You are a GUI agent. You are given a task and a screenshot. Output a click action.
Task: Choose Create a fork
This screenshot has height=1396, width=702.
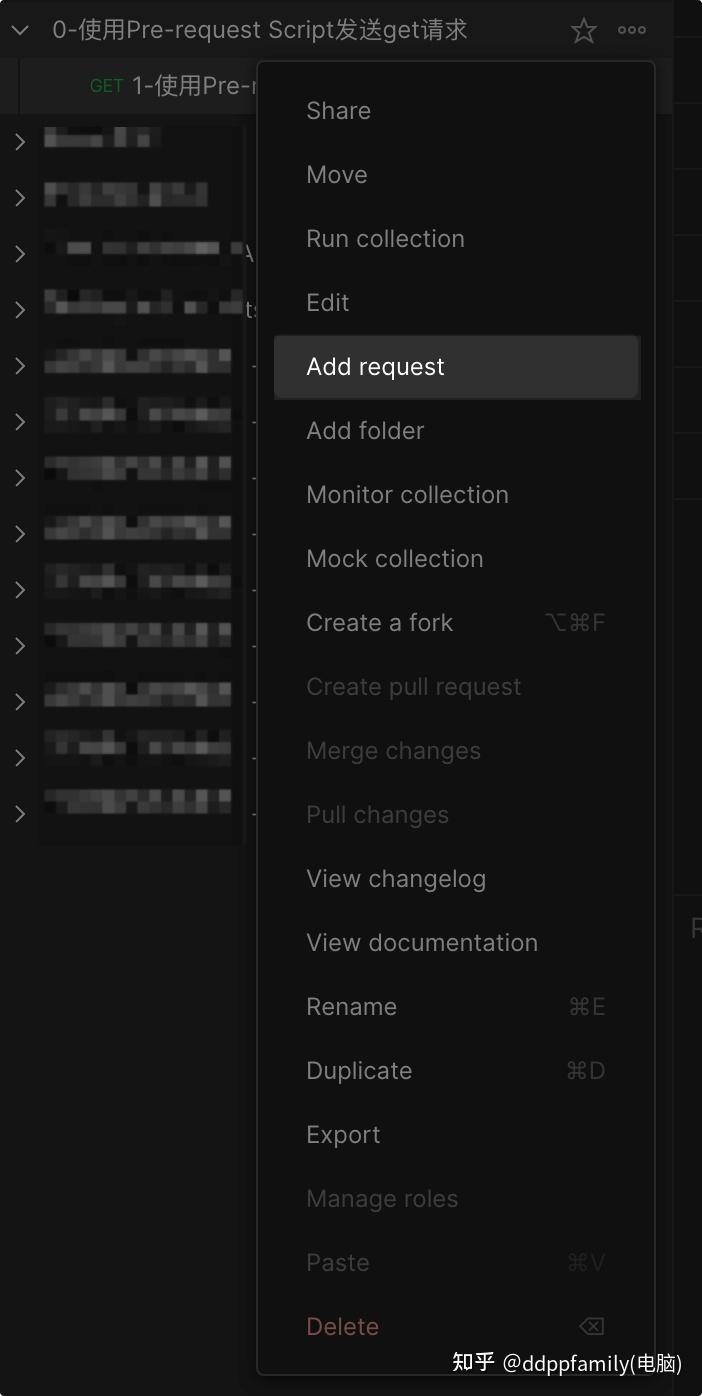click(x=379, y=623)
